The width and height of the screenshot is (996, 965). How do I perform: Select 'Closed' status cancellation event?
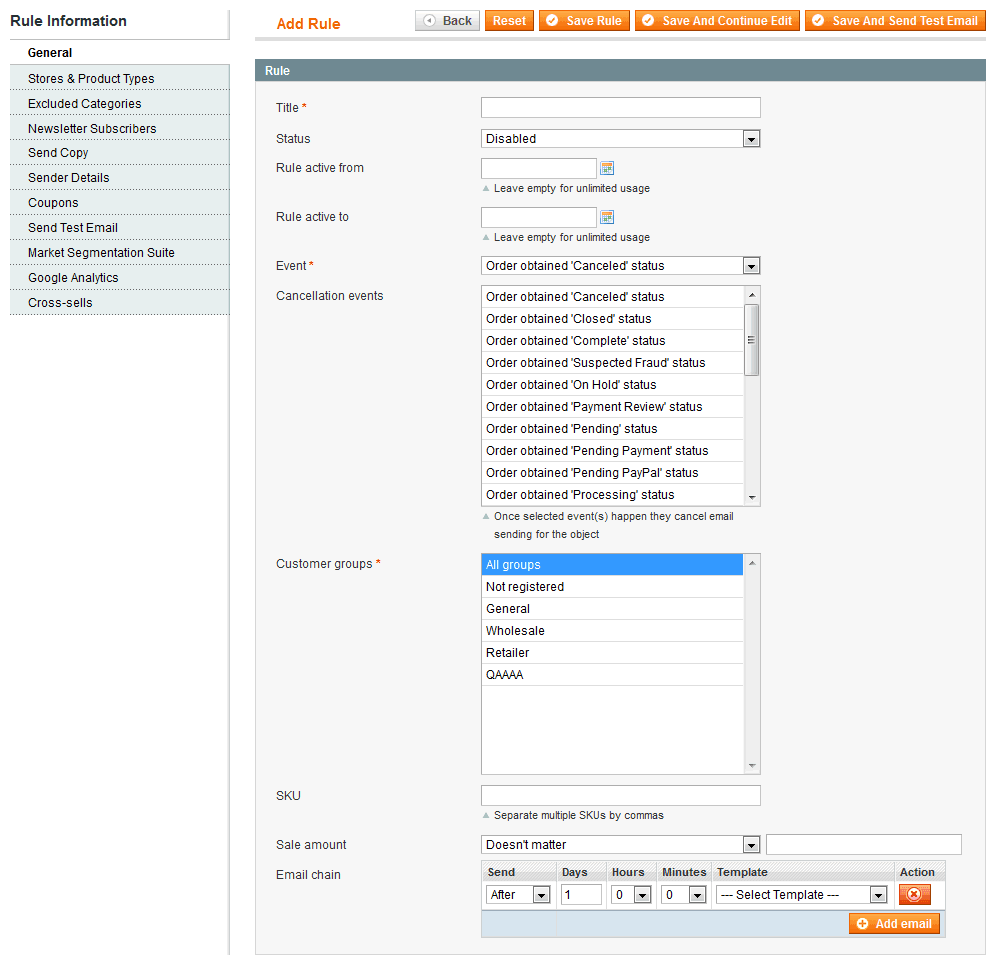[612, 319]
